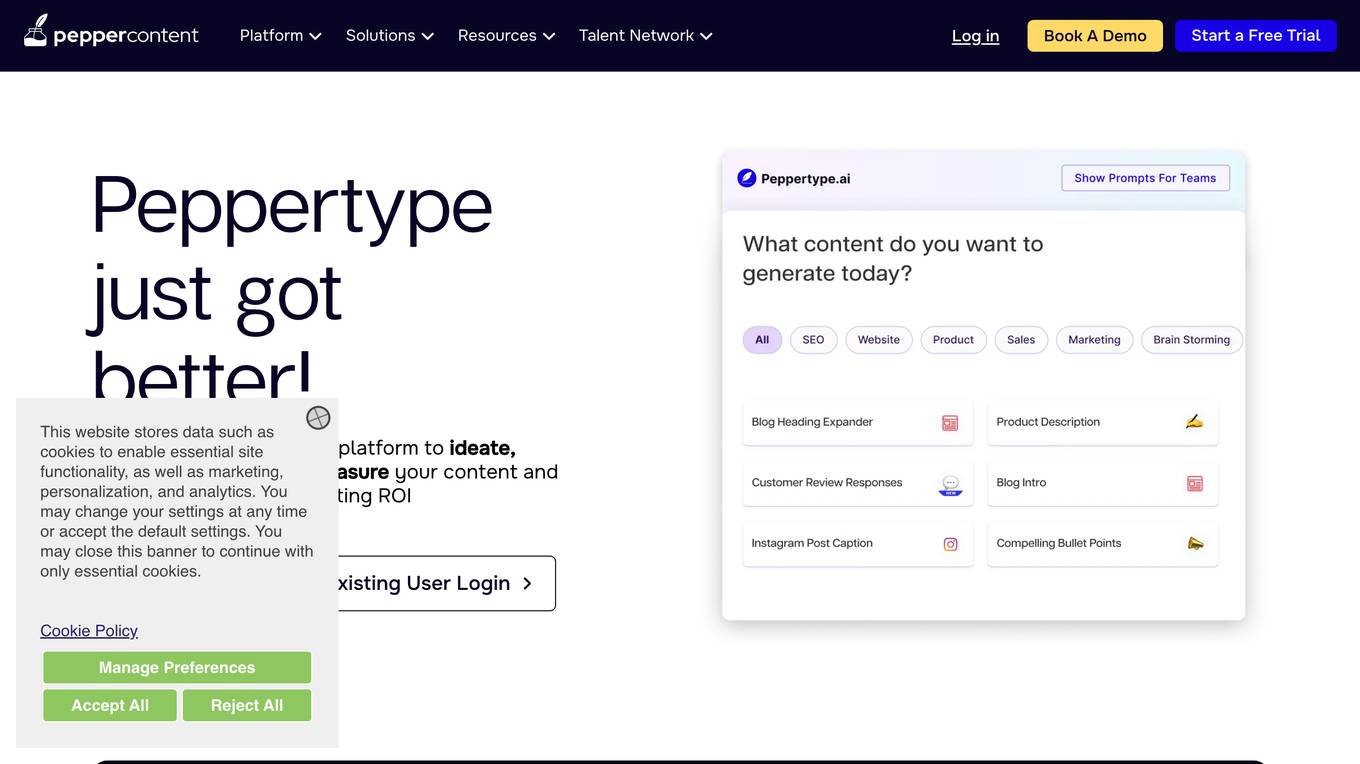
Task: Click the Resources chevron arrow
Action: click(x=548, y=36)
